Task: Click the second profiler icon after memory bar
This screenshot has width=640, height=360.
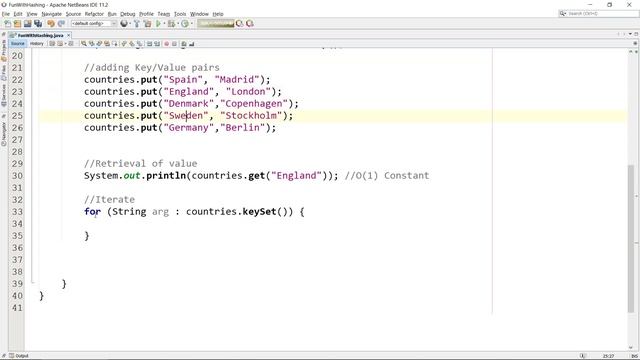Action: pyautogui.click(x=250, y=24)
